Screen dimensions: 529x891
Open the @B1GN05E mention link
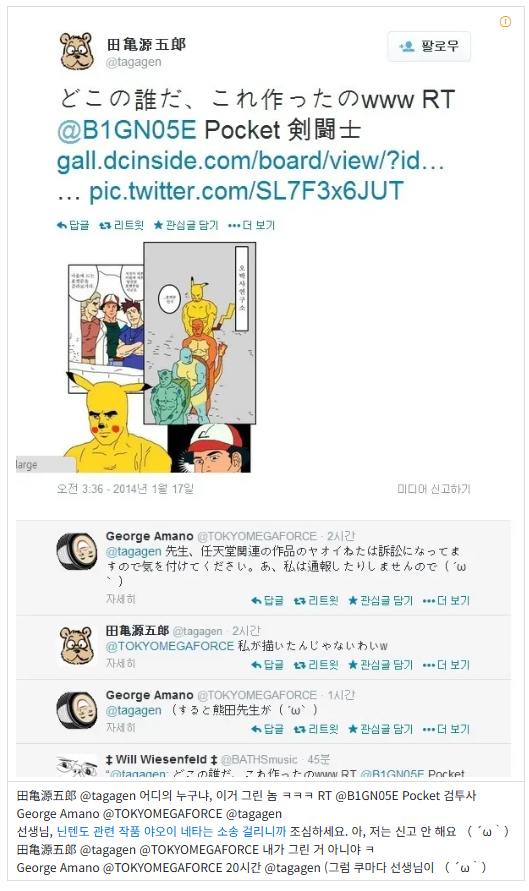tap(127, 130)
